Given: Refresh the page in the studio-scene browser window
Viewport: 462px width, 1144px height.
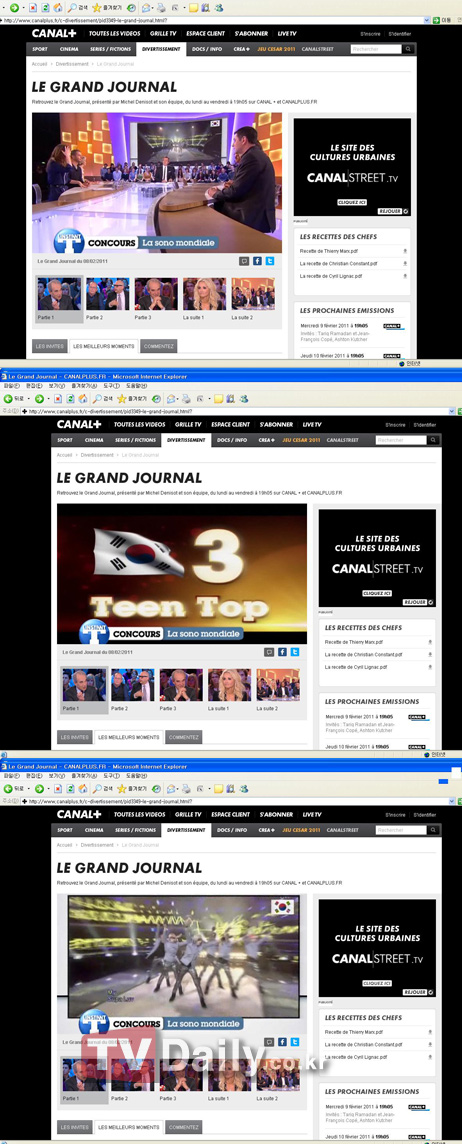Looking at the screenshot, I should [45, 7].
